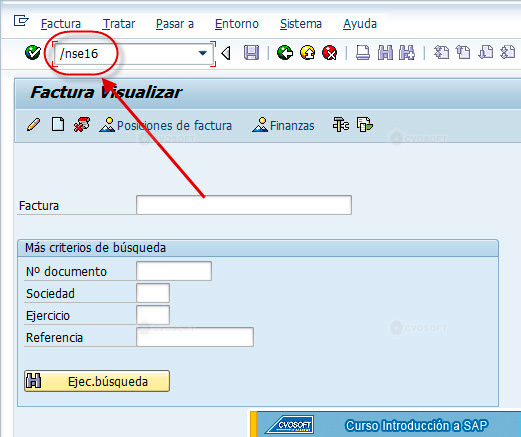Screen dimensions: 521x437
Task: Open the window menu icon at top-left
Action: tap(21, 21)
